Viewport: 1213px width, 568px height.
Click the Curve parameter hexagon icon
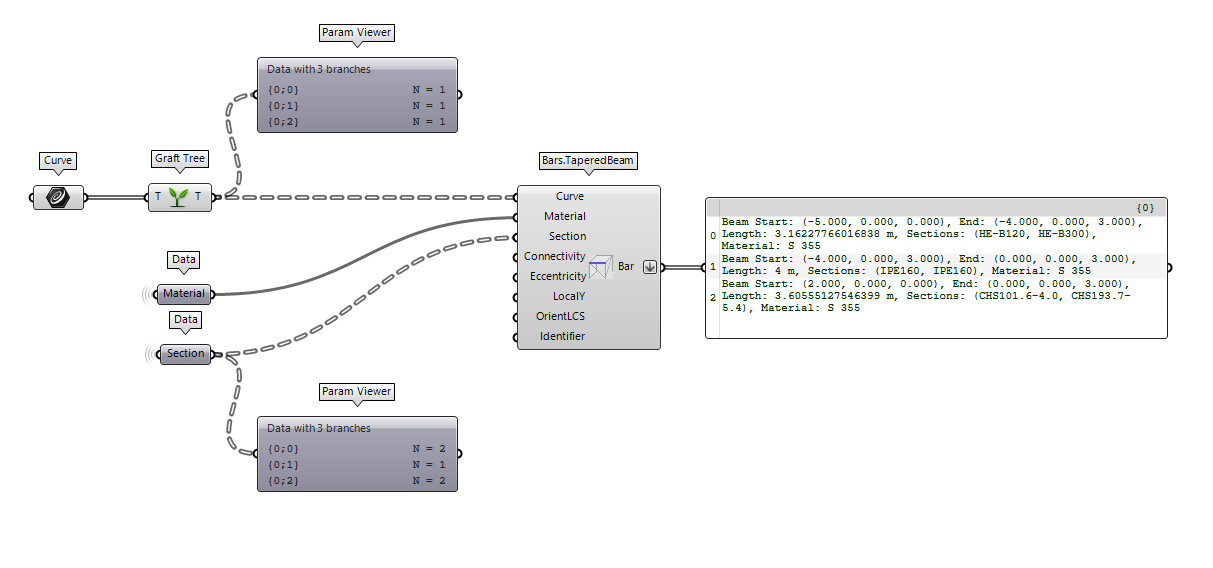point(58,197)
